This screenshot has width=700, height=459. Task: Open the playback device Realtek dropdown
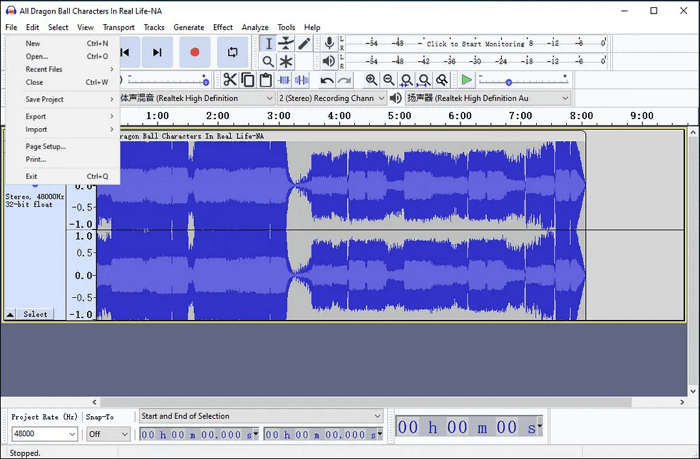tap(488, 98)
